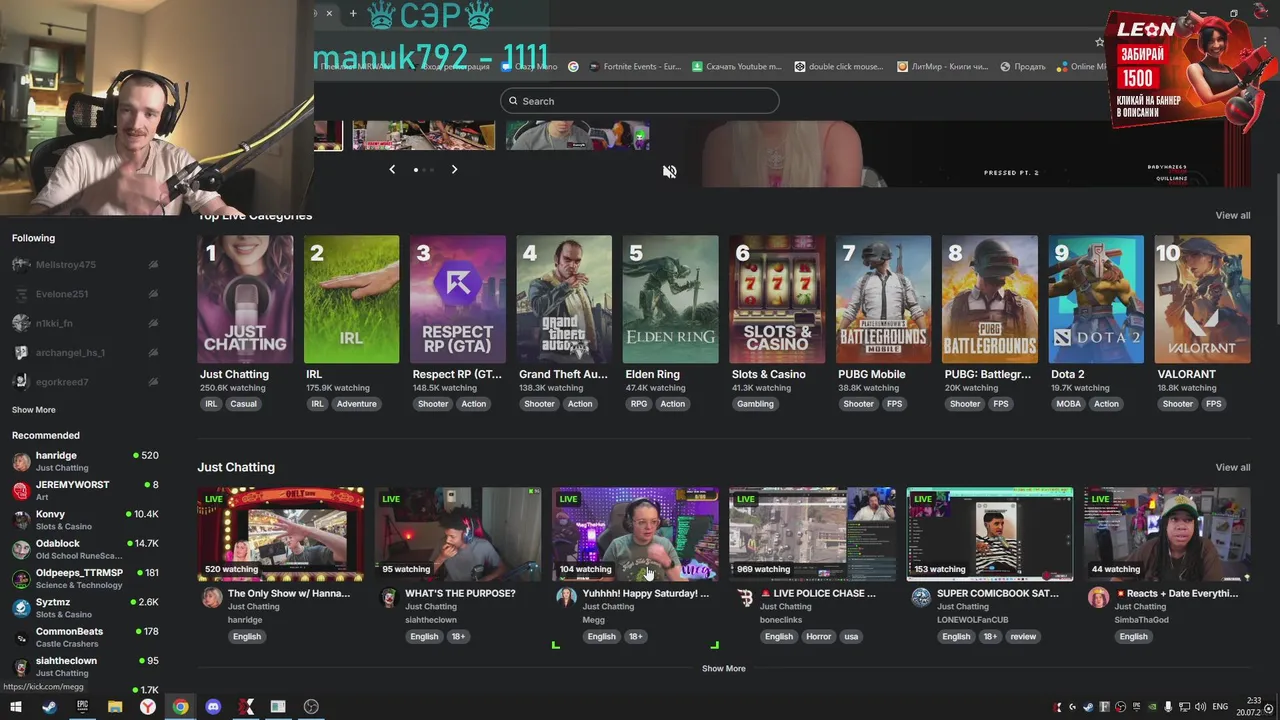The image size is (1280, 720).
Task: Open the PUBG Mobile category cover
Action: (x=883, y=299)
